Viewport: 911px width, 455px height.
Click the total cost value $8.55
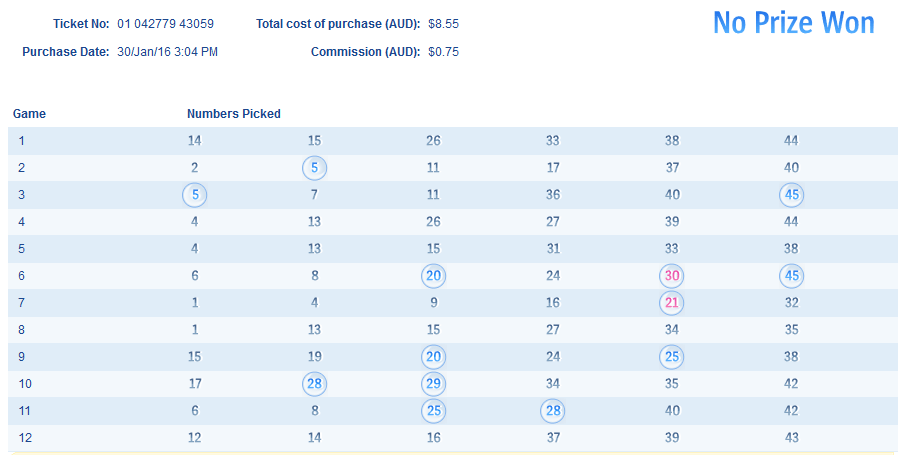point(443,23)
